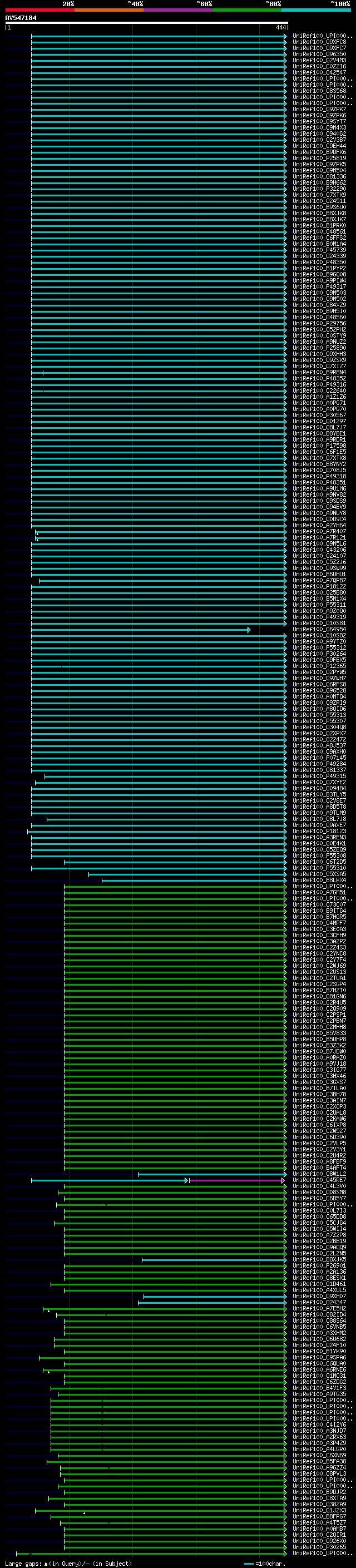Select the UniRef100_B4V1F3 label
The image size is (356, 1568).
click(319, 1388)
